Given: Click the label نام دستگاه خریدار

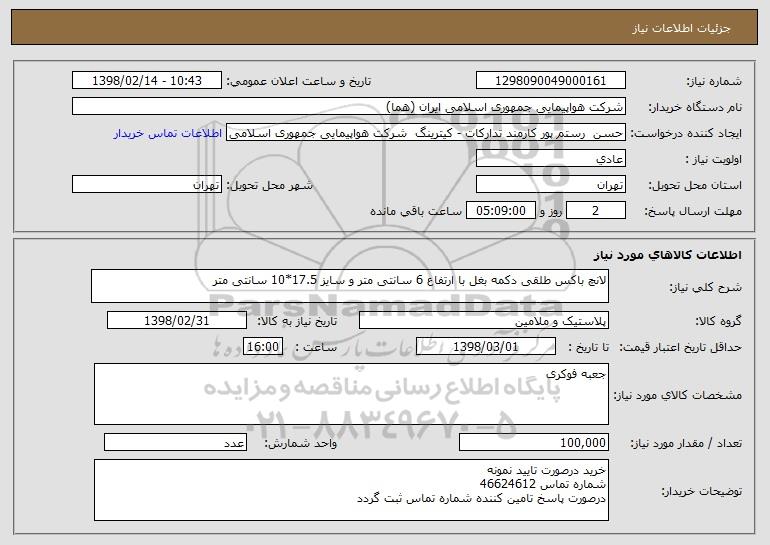Looking at the screenshot, I should 695,107.
